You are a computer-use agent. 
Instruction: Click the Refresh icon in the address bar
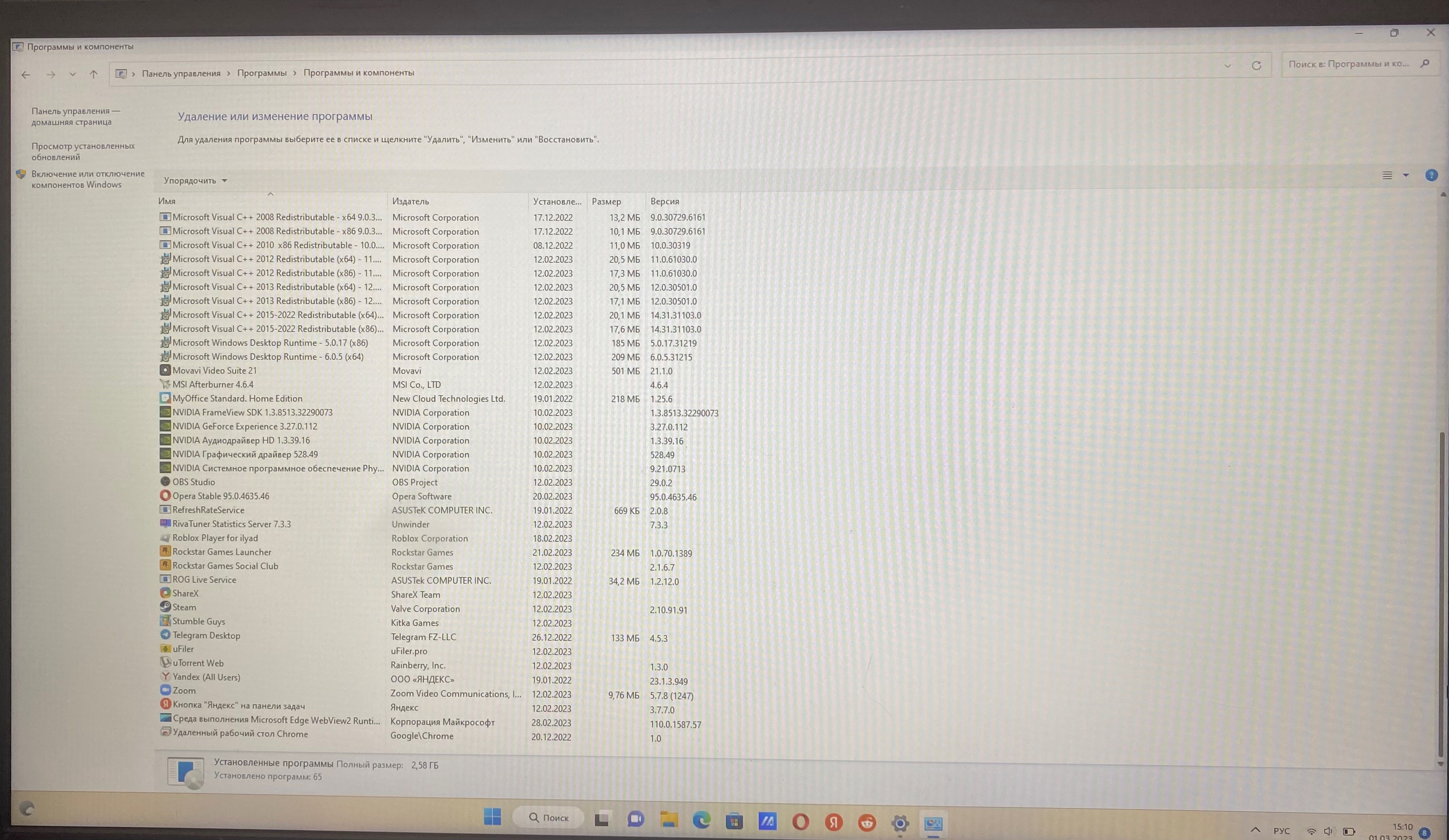click(1256, 65)
